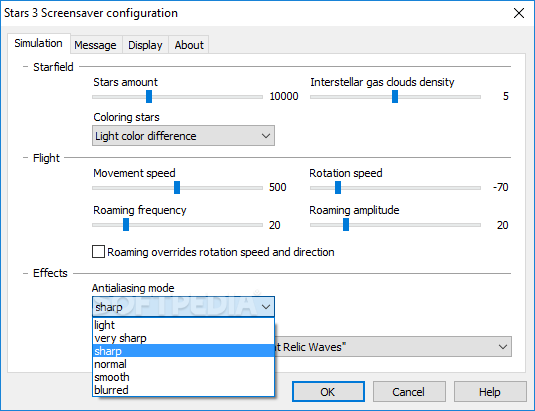
Task: Open the Message tab
Action: click(x=96, y=45)
